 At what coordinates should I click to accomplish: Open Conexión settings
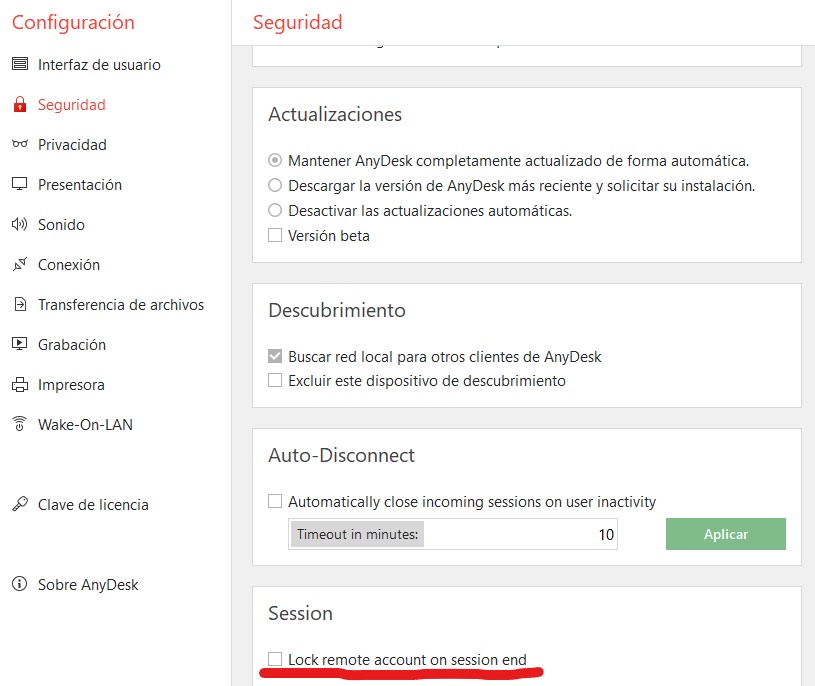pos(69,265)
